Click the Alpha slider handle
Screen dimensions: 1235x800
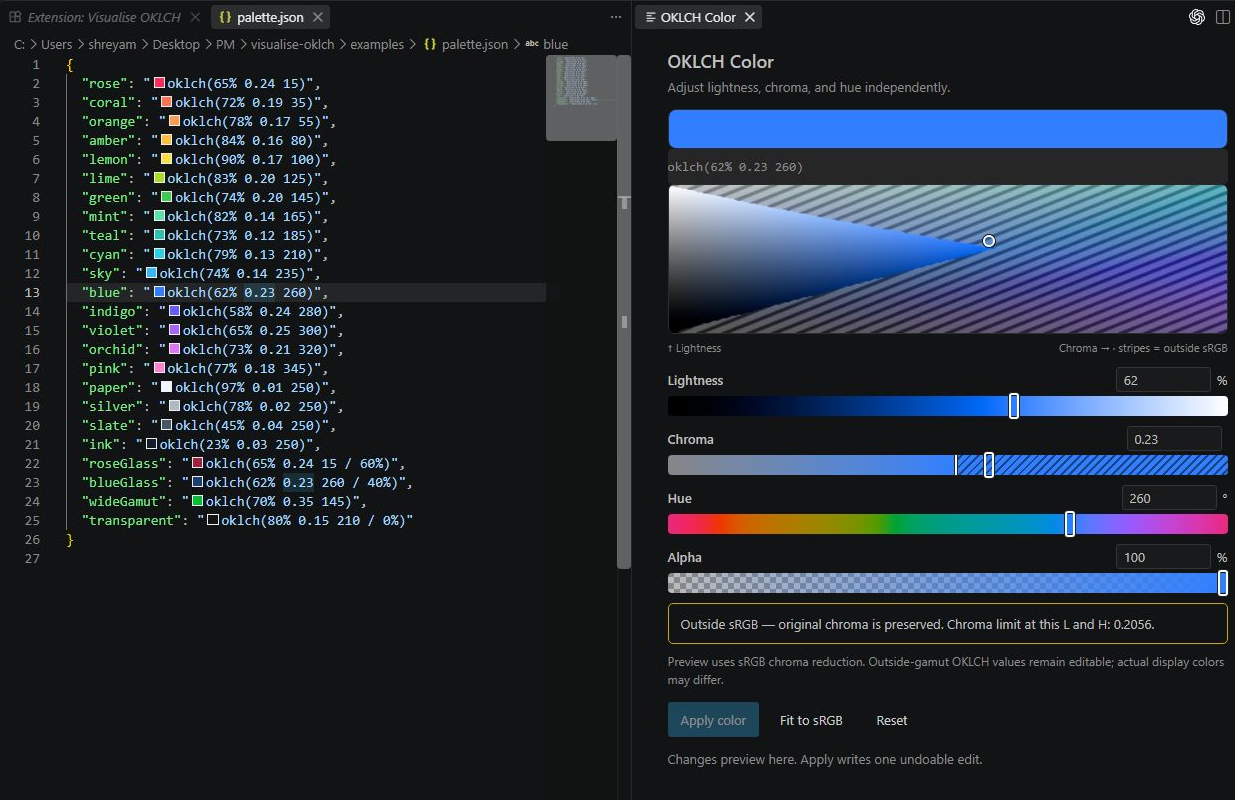click(x=1222, y=583)
